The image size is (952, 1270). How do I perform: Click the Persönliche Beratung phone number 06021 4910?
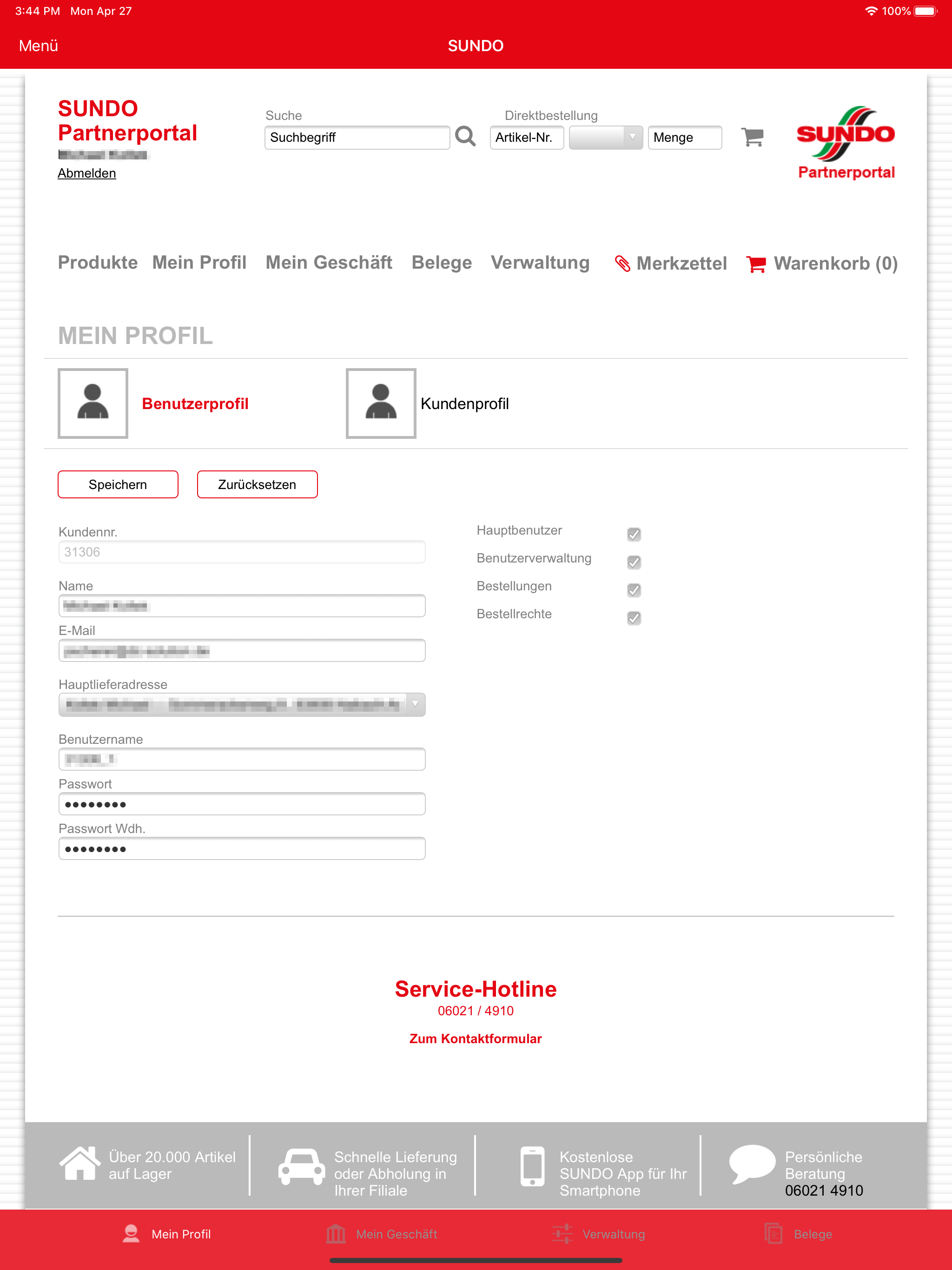click(824, 1191)
